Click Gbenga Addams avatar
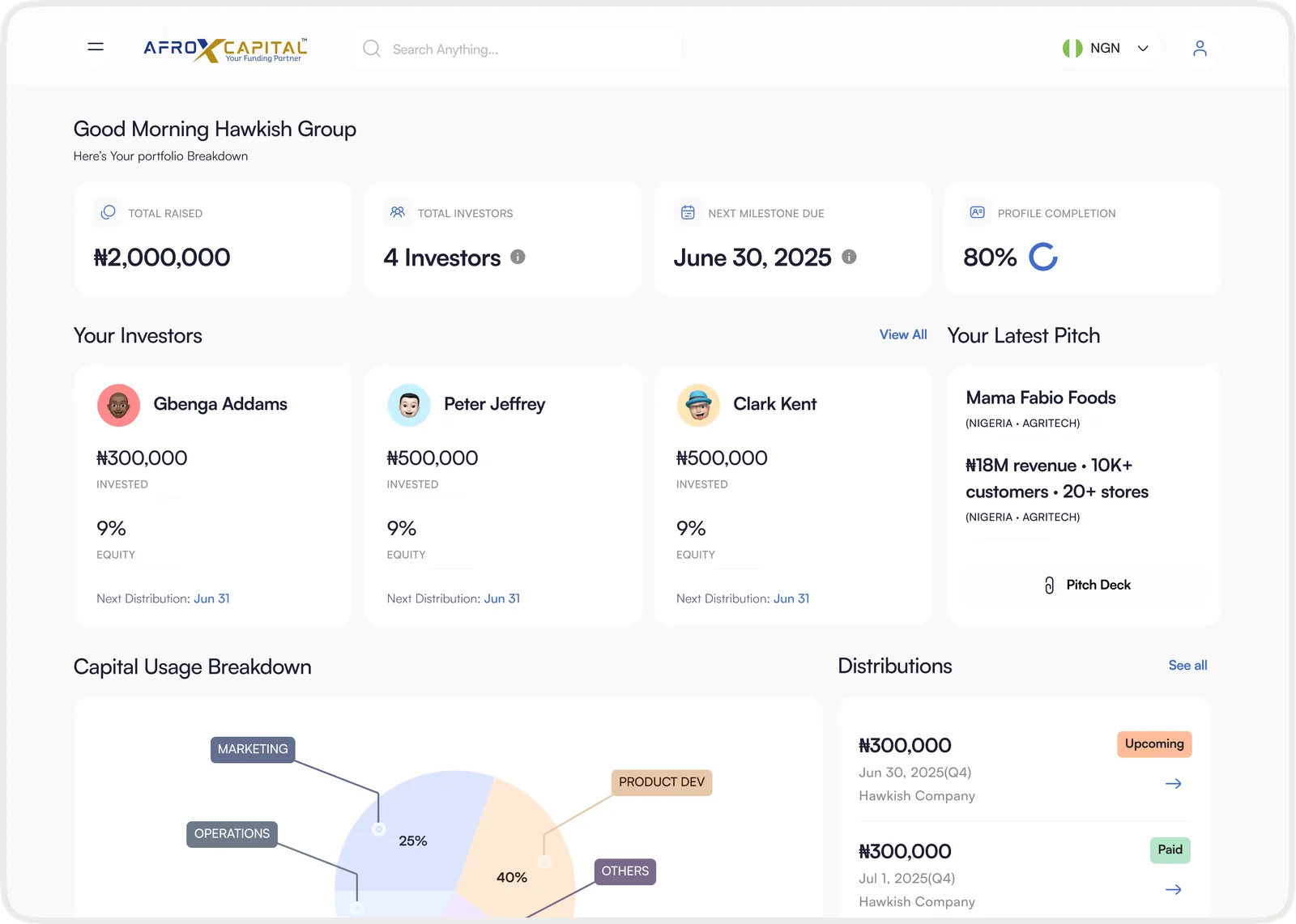The height and width of the screenshot is (924, 1296). pyautogui.click(x=119, y=405)
